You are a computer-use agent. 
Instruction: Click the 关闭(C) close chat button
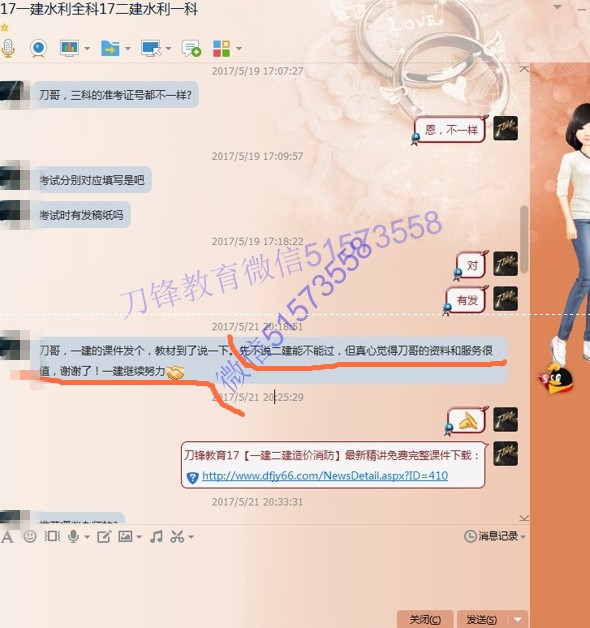click(425, 619)
